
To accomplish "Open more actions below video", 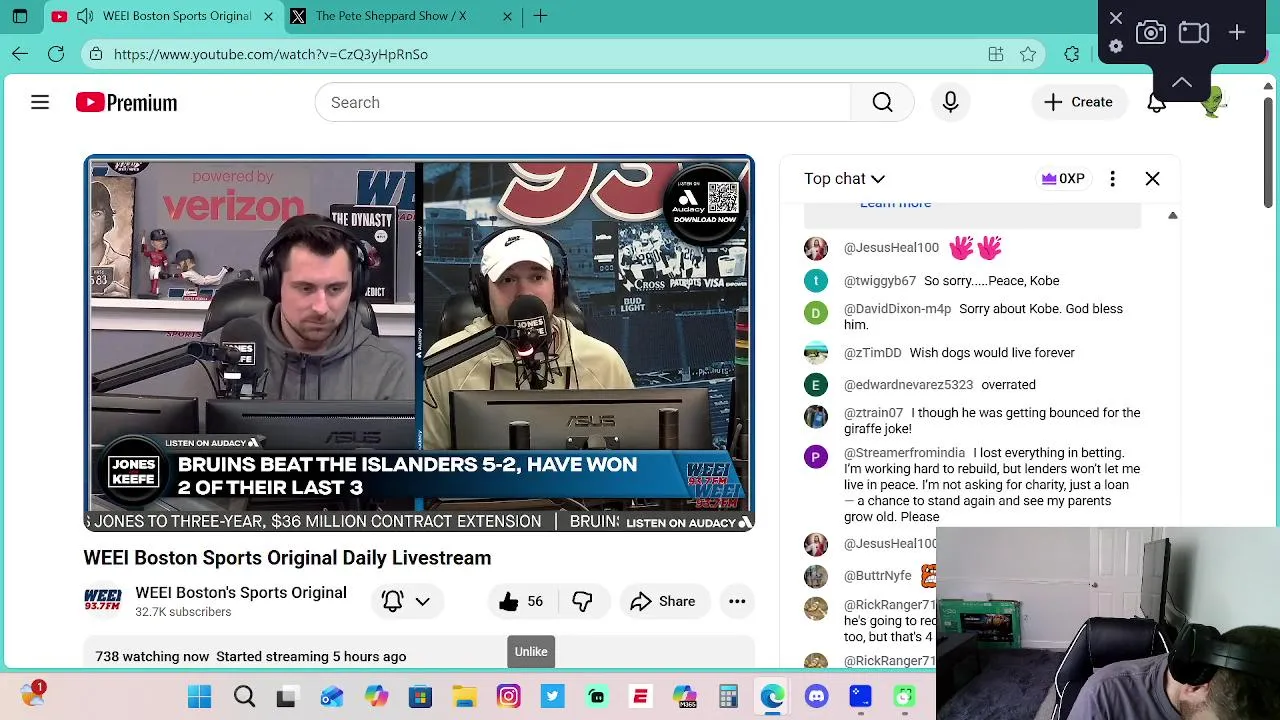I will tap(737, 601).
